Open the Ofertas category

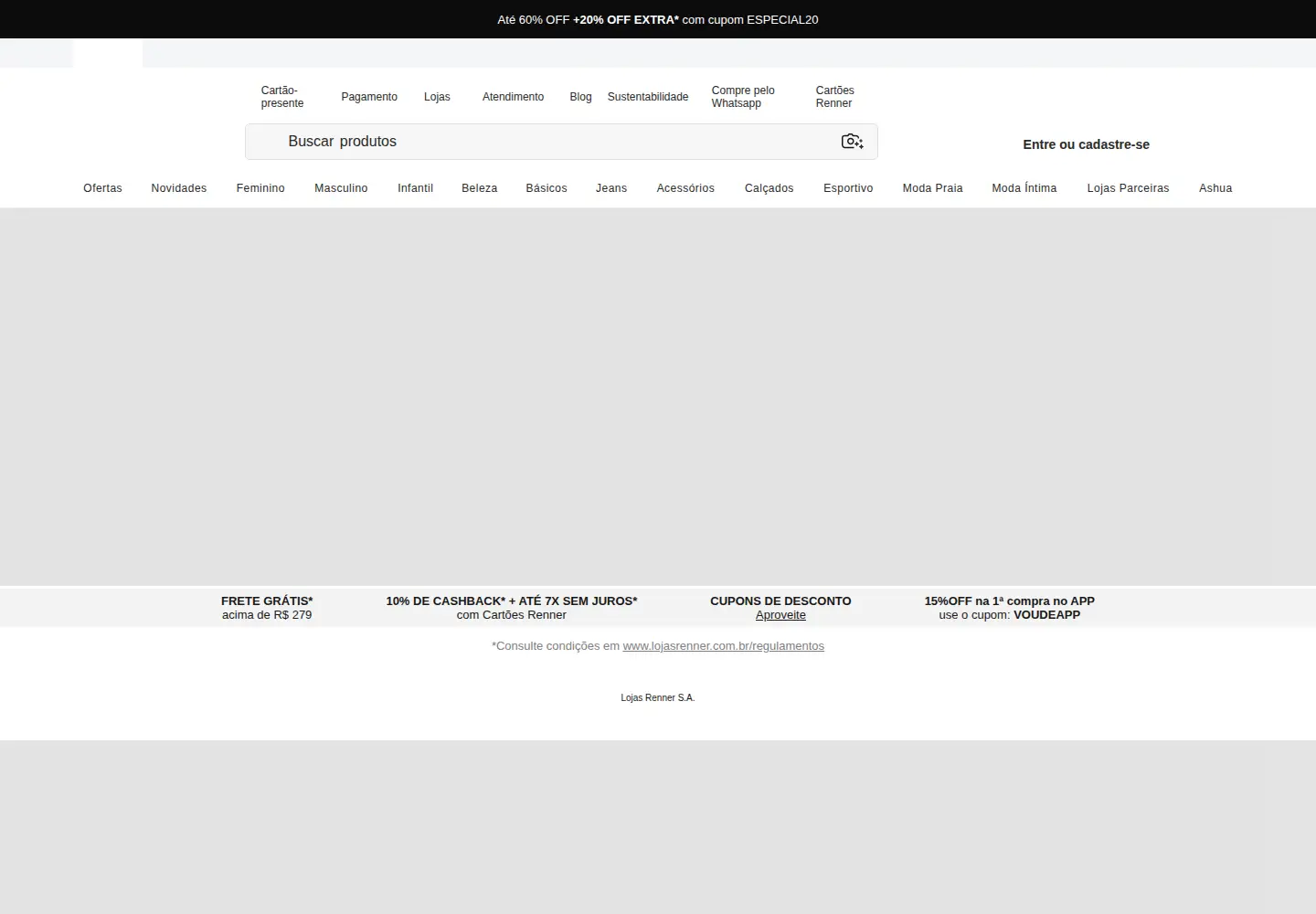click(x=102, y=188)
